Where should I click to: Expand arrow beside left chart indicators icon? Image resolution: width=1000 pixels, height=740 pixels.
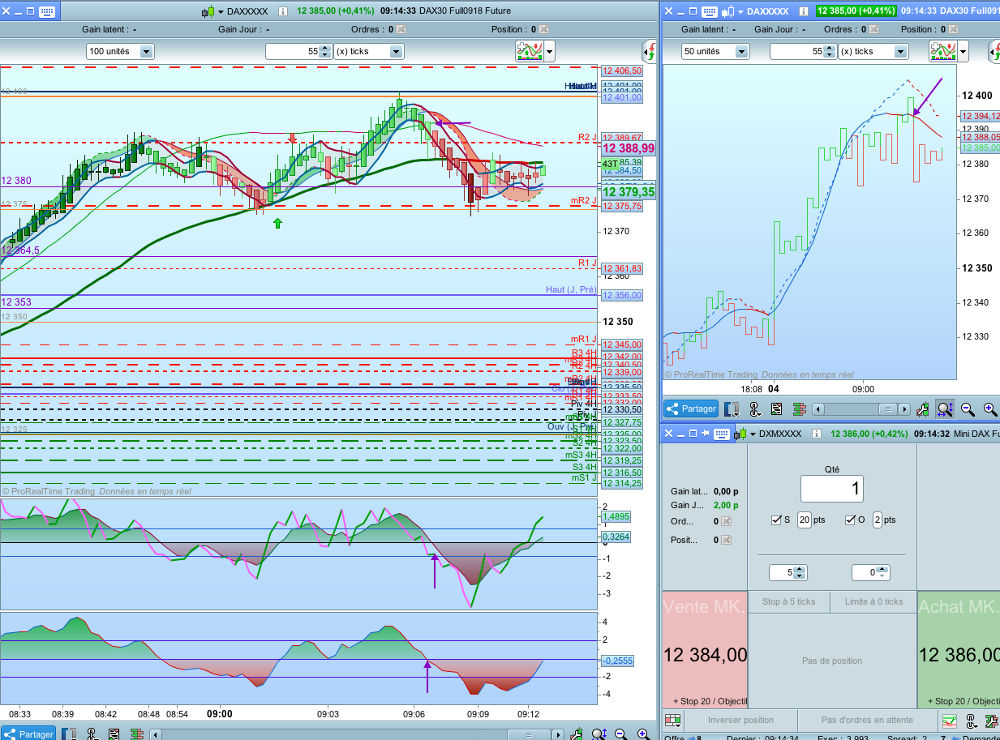550,51
